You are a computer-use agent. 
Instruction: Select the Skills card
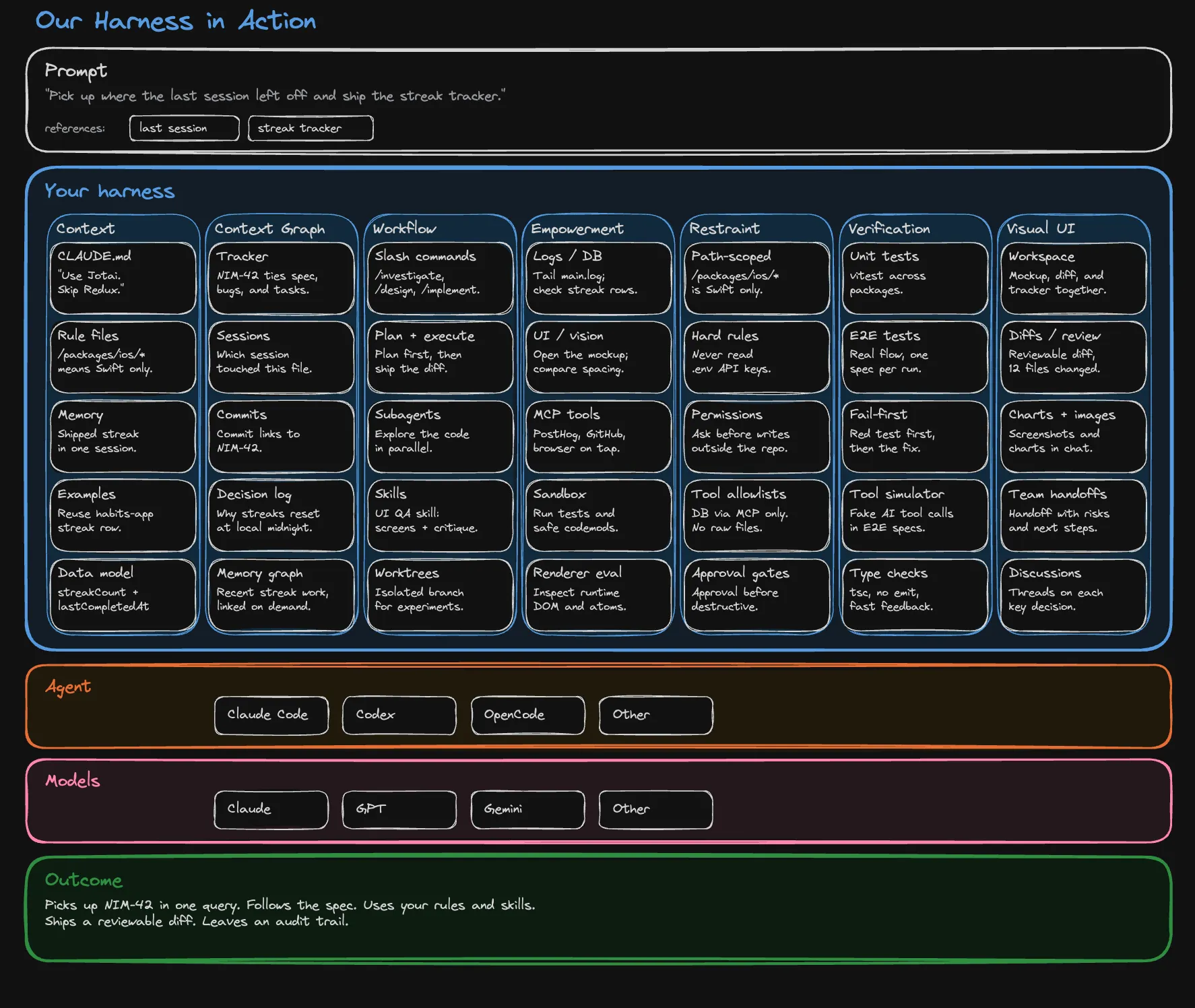tap(440, 515)
